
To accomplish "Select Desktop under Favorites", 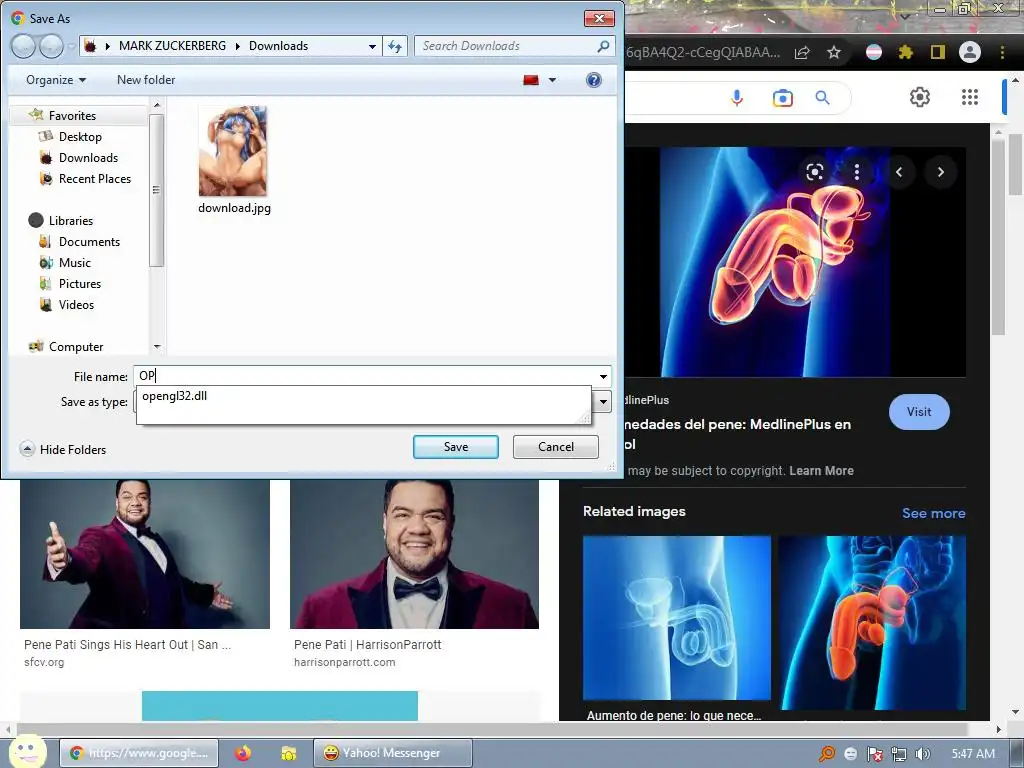I will click(x=80, y=136).
